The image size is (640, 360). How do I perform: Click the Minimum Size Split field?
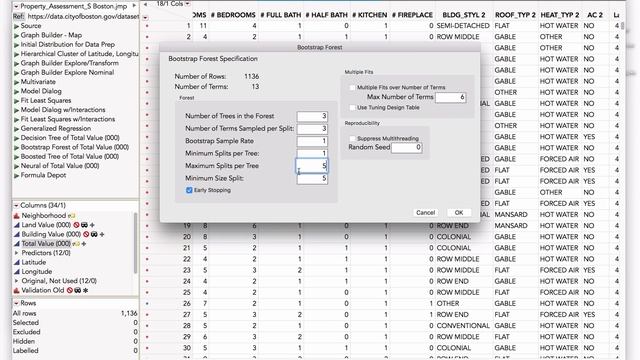(x=312, y=178)
